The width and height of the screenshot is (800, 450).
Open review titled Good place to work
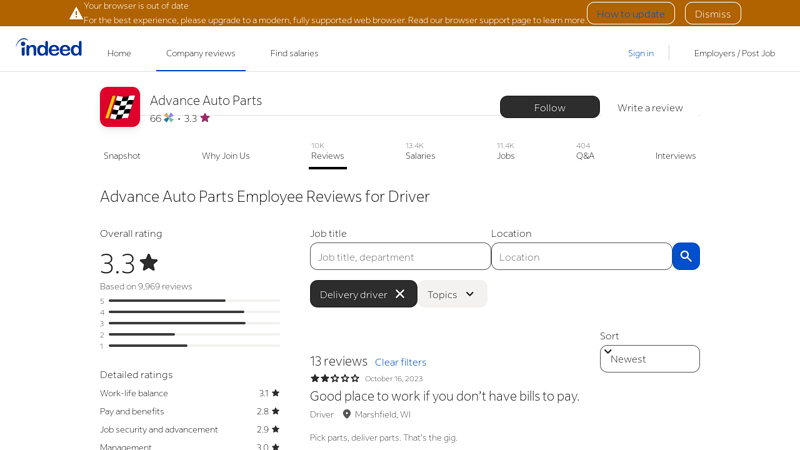444,396
